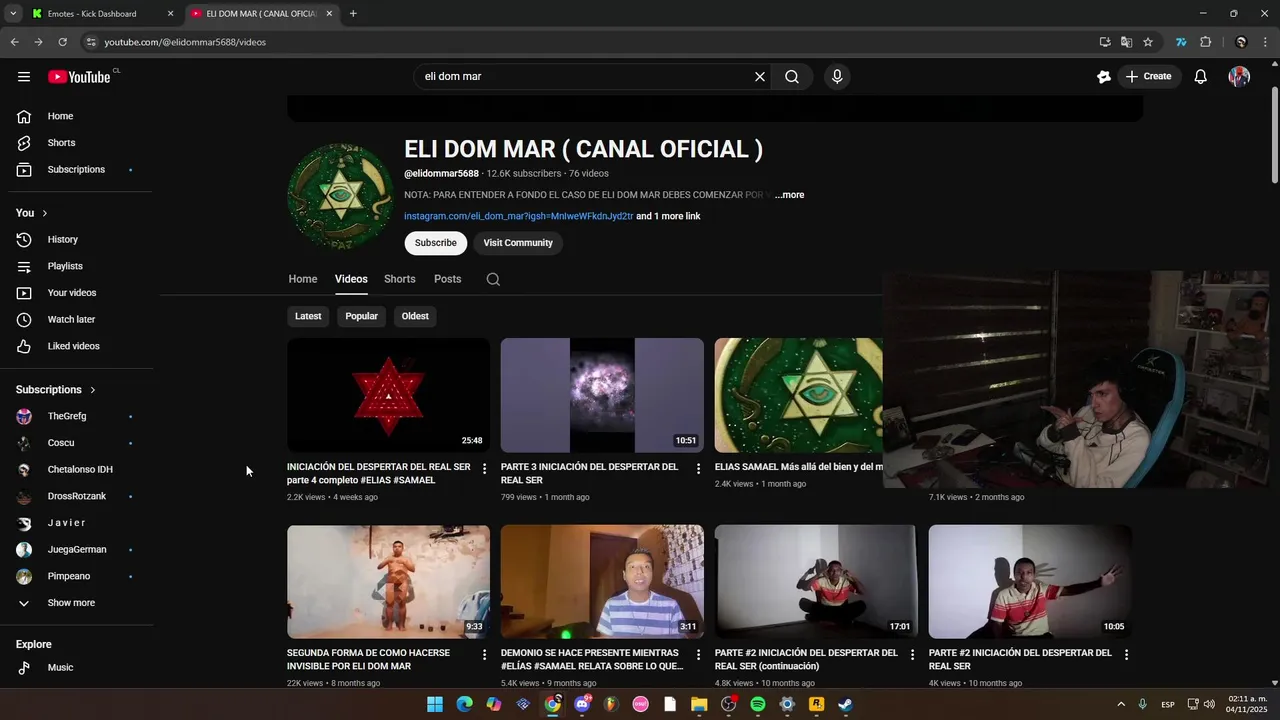Open the 9:33 invisible video thumbnail
The height and width of the screenshot is (720, 1280).
pos(388,582)
